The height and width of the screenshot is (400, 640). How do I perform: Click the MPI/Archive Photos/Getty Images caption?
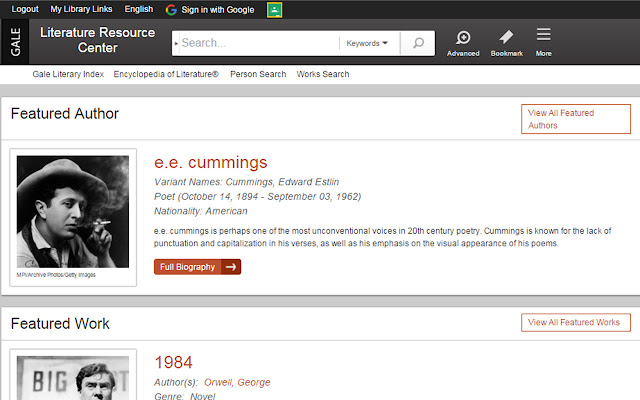[x=56, y=275]
